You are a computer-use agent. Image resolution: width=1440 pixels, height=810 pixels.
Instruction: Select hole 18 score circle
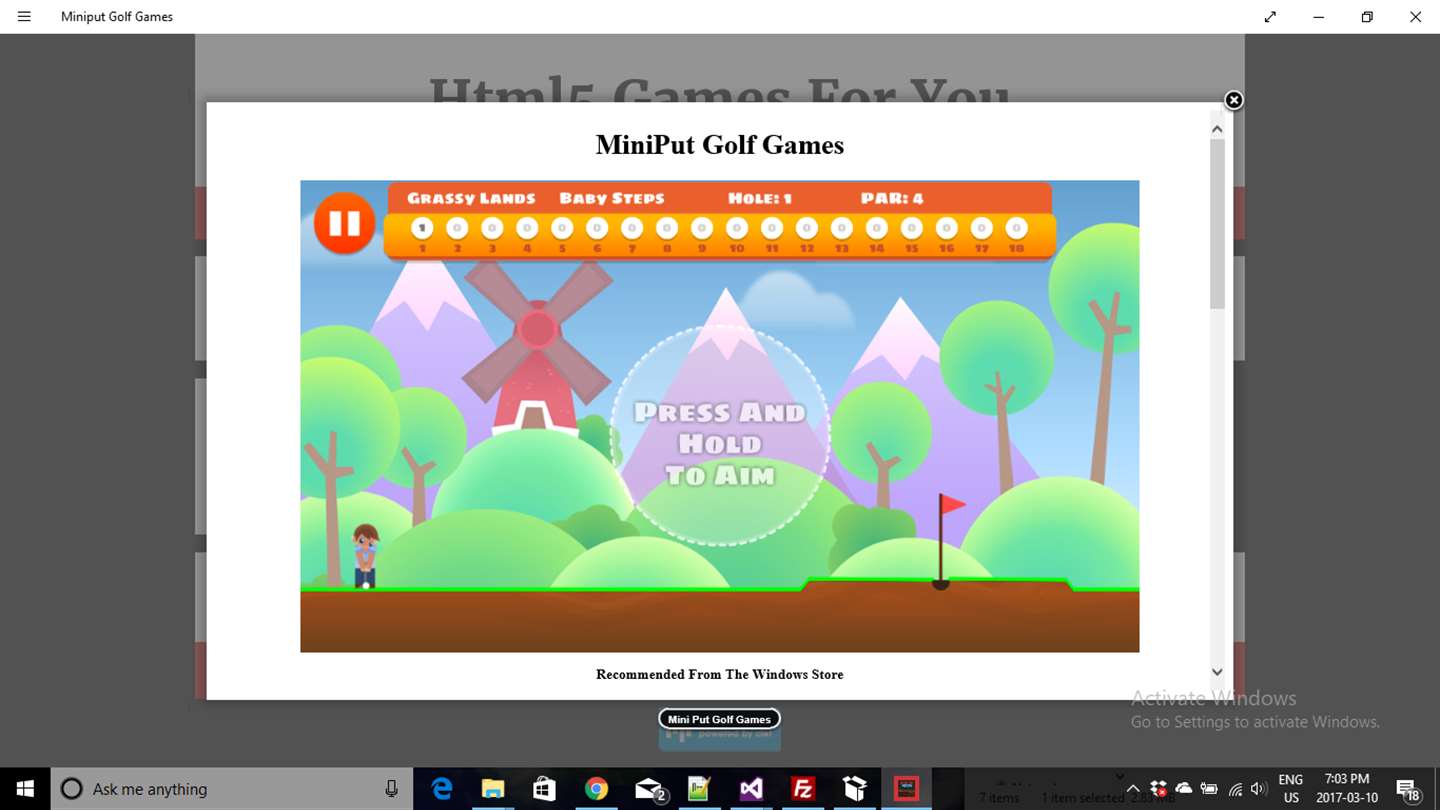pos(1016,229)
